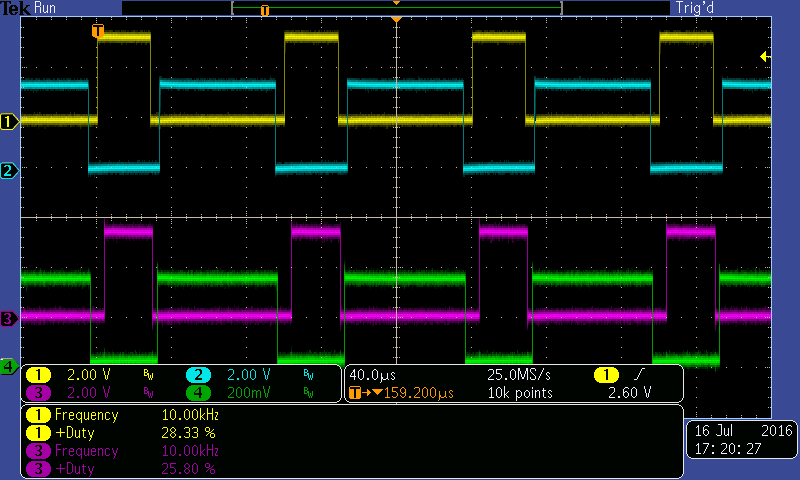Click the T marker in the record overview bar

click(264, 10)
